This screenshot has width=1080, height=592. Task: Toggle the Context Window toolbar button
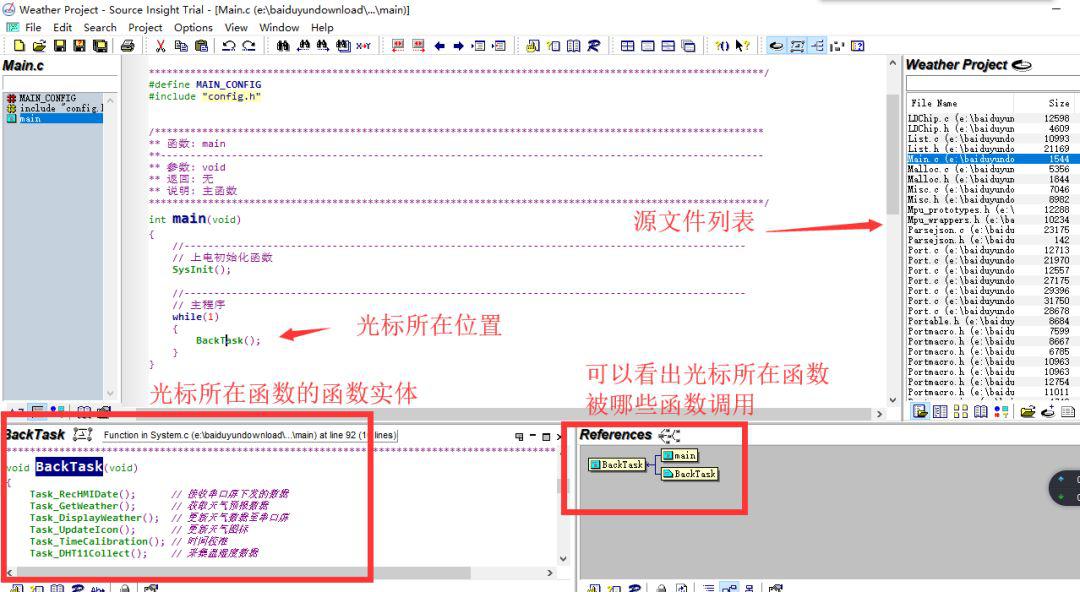pos(797,46)
